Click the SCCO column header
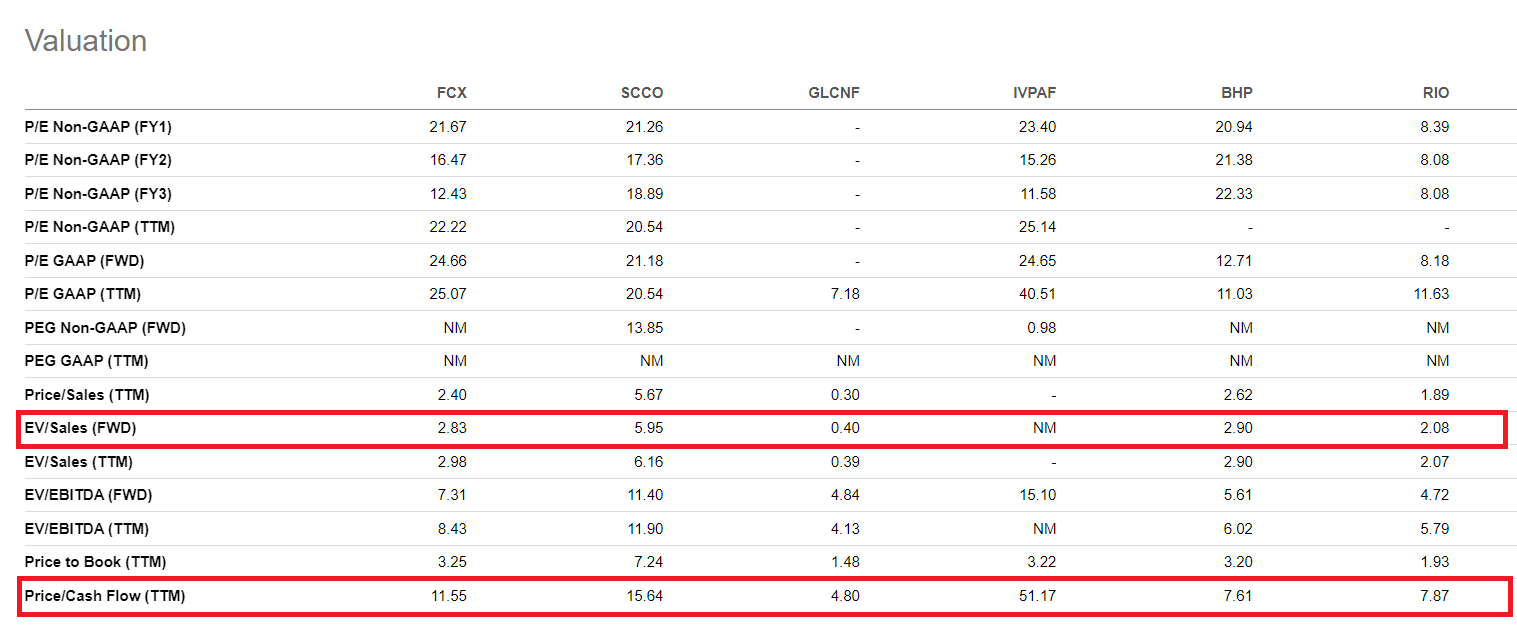1517x633 pixels. coord(642,93)
